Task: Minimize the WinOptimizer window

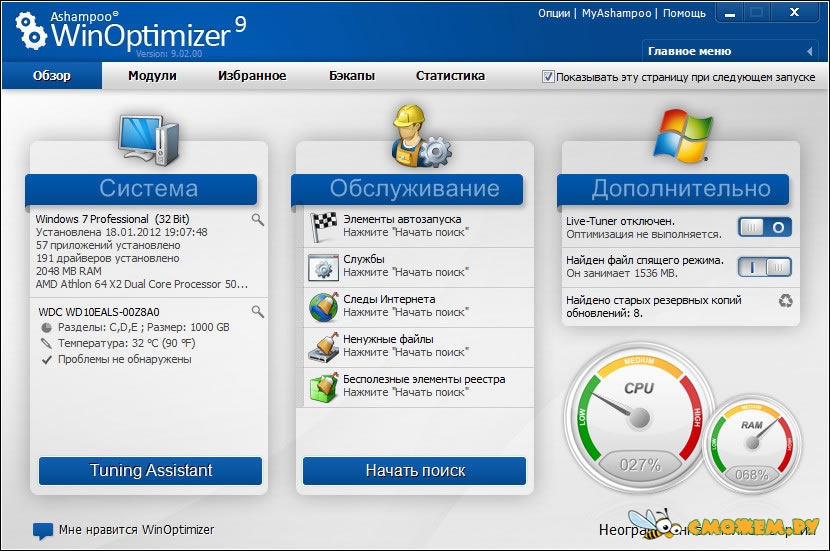Action: 730,14
